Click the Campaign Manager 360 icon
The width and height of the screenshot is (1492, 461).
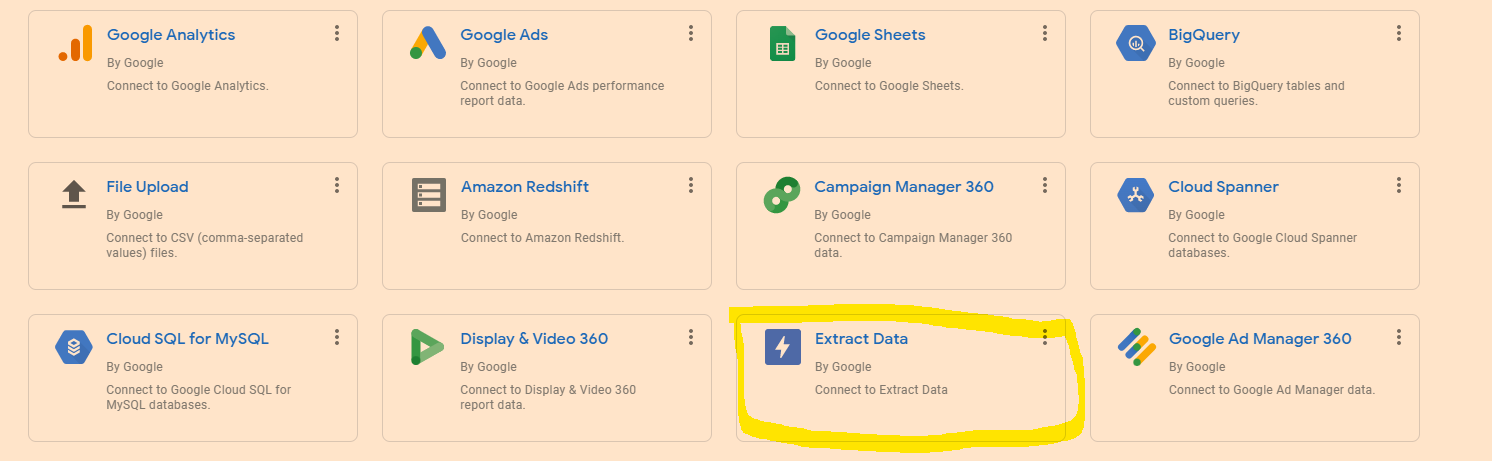pos(782,195)
